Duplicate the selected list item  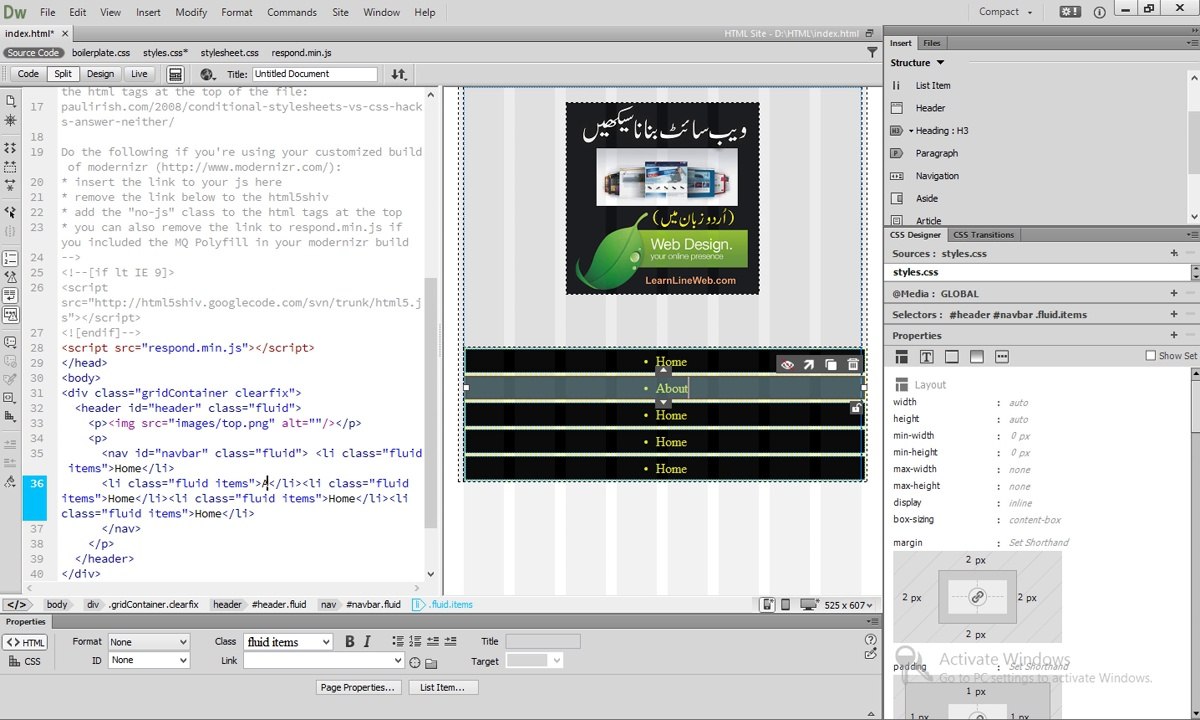[831, 365]
